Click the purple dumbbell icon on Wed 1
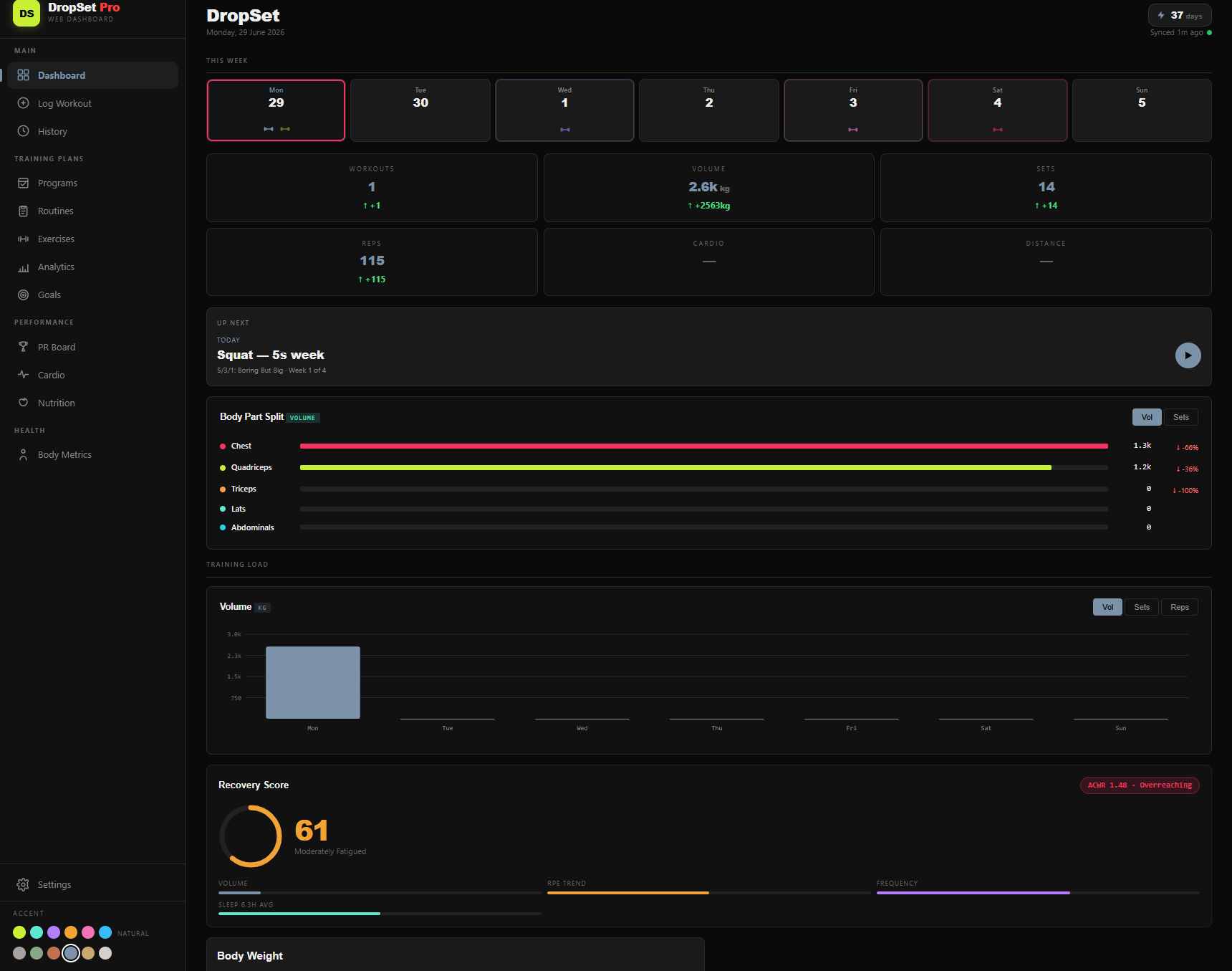The height and width of the screenshot is (971, 1232). click(565, 130)
